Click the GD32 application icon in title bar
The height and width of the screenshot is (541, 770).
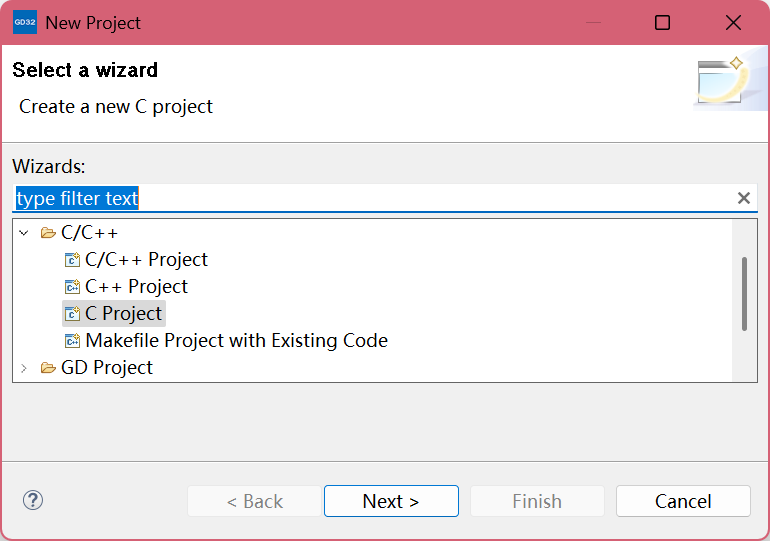[x=25, y=22]
